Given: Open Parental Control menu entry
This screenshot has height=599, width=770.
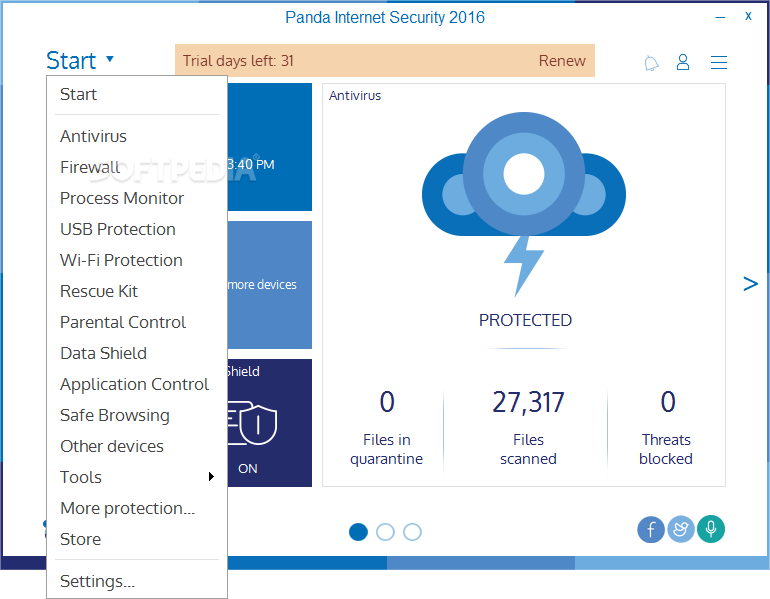Looking at the screenshot, I should [x=137, y=322].
